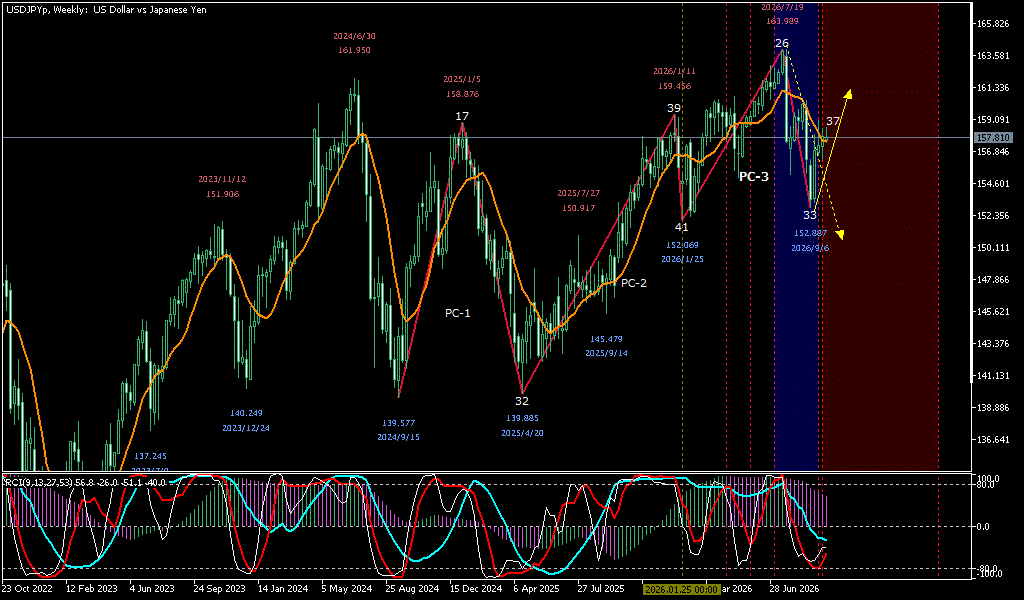Select bar count label 41

coord(681,227)
